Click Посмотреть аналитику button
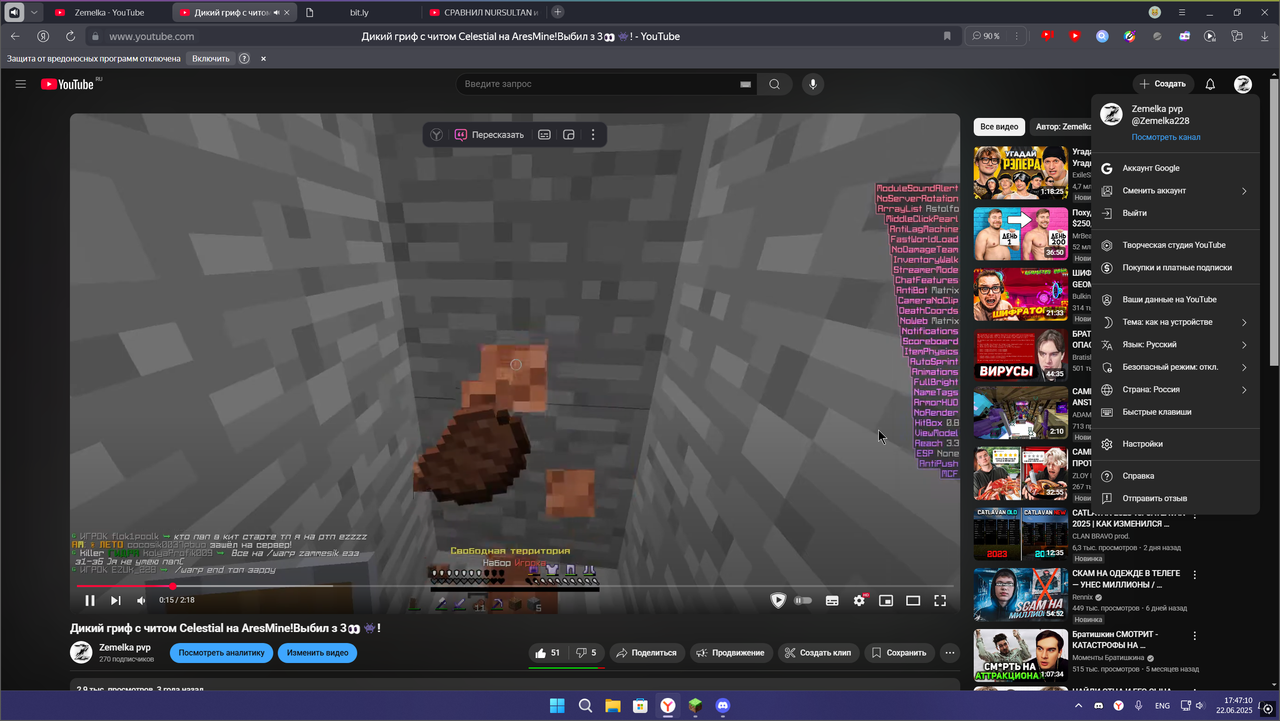The height and width of the screenshot is (721, 1280). click(221, 653)
